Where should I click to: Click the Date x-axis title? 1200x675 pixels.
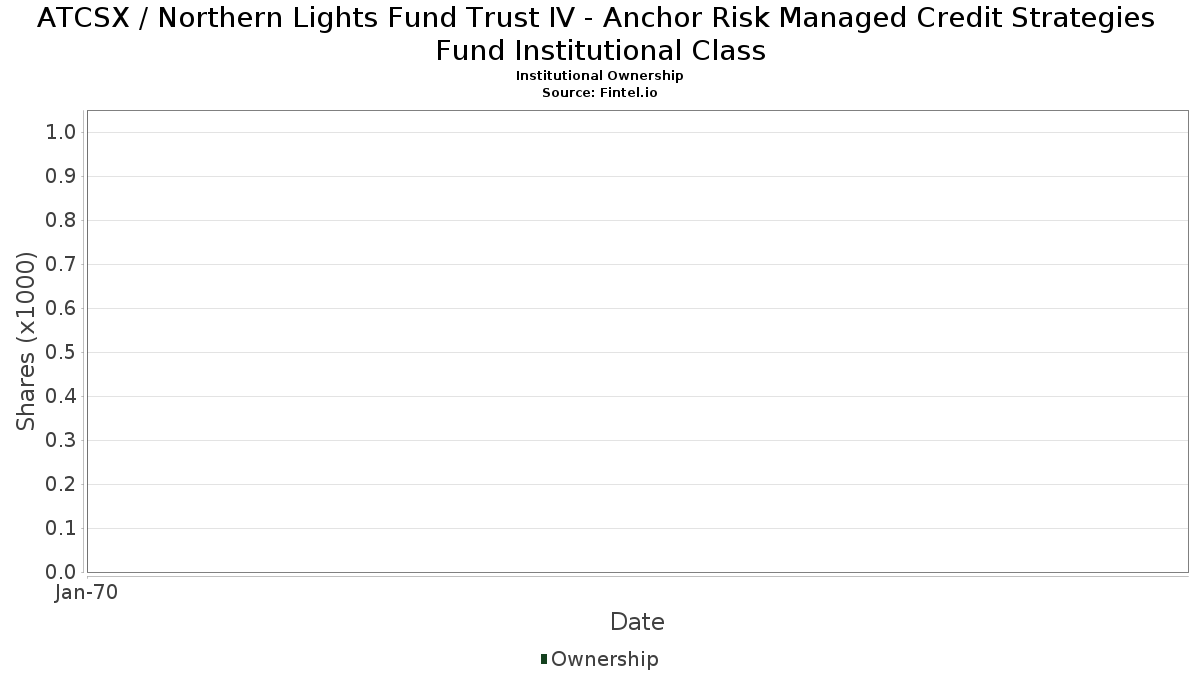click(x=637, y=622)
